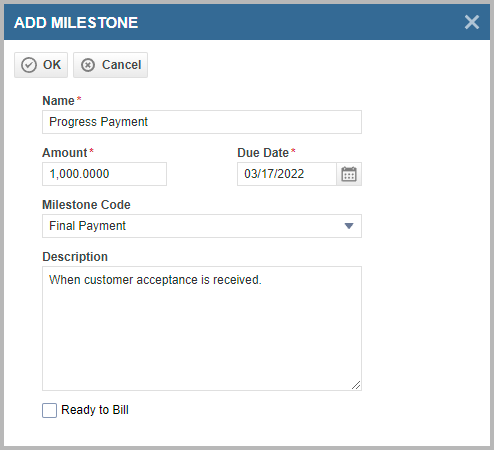Screen dimensions: 494x450
Task: Click into the Name field showing Progress Payment
Action: 202,122
